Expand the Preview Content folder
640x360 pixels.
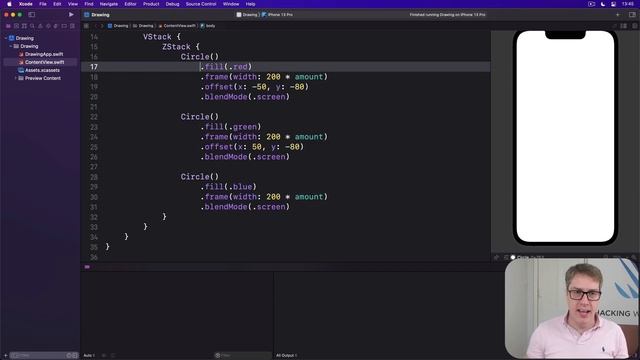(x=16, y=78)
